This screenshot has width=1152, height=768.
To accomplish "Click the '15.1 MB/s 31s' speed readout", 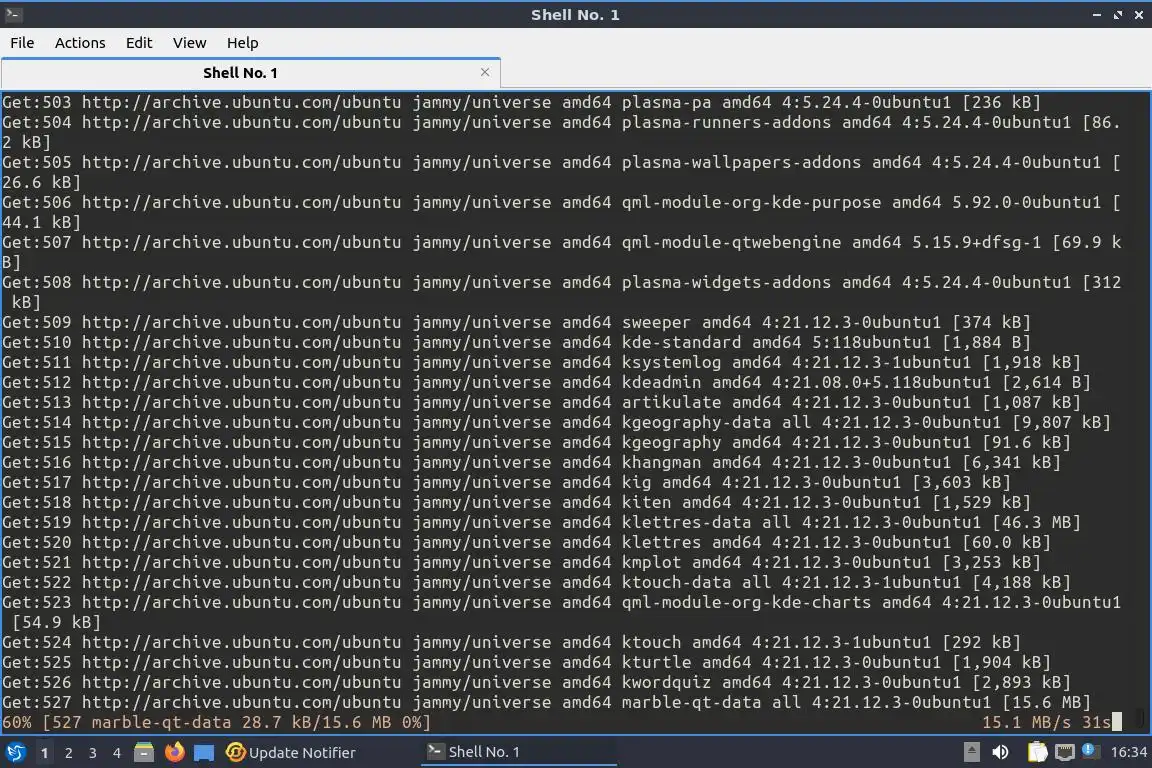I will (x=1046, y=722).
